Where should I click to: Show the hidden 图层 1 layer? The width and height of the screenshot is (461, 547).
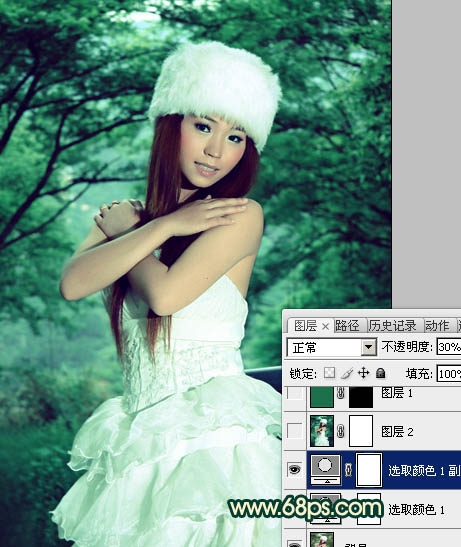pos(295,394)
